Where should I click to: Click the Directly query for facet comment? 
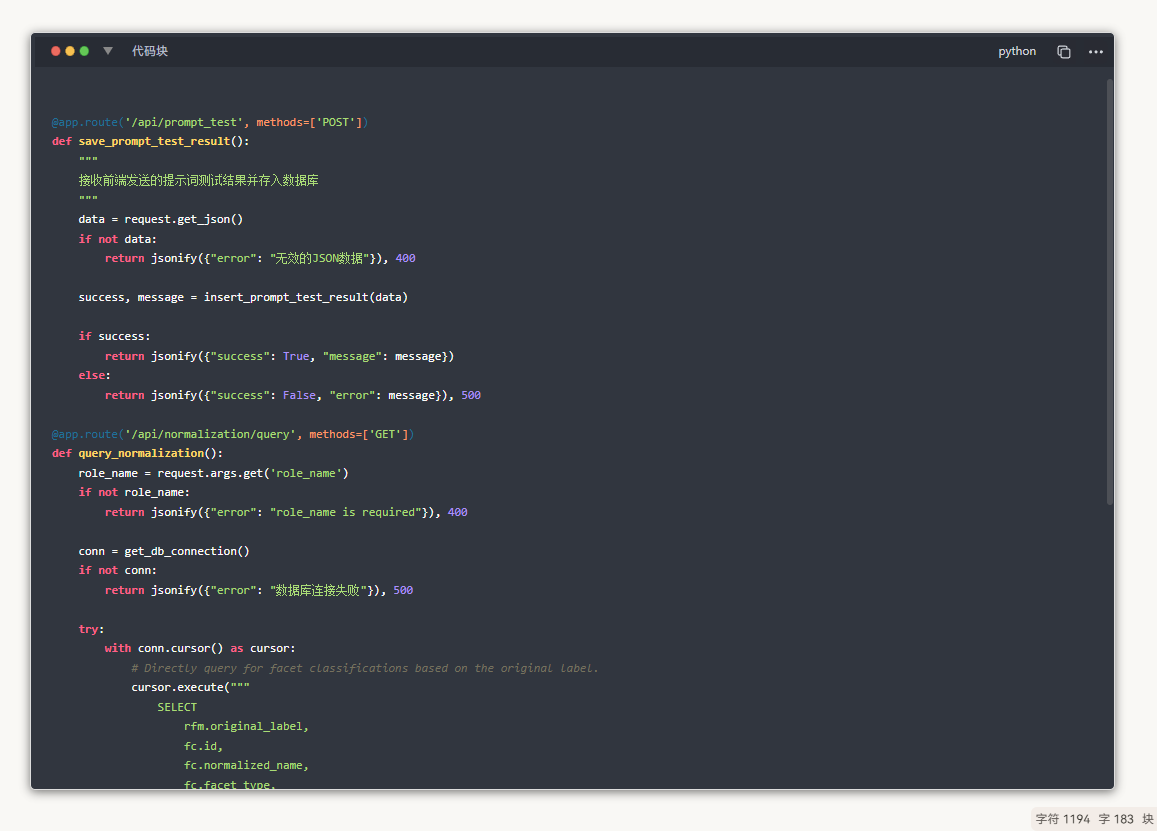[365, 668]
